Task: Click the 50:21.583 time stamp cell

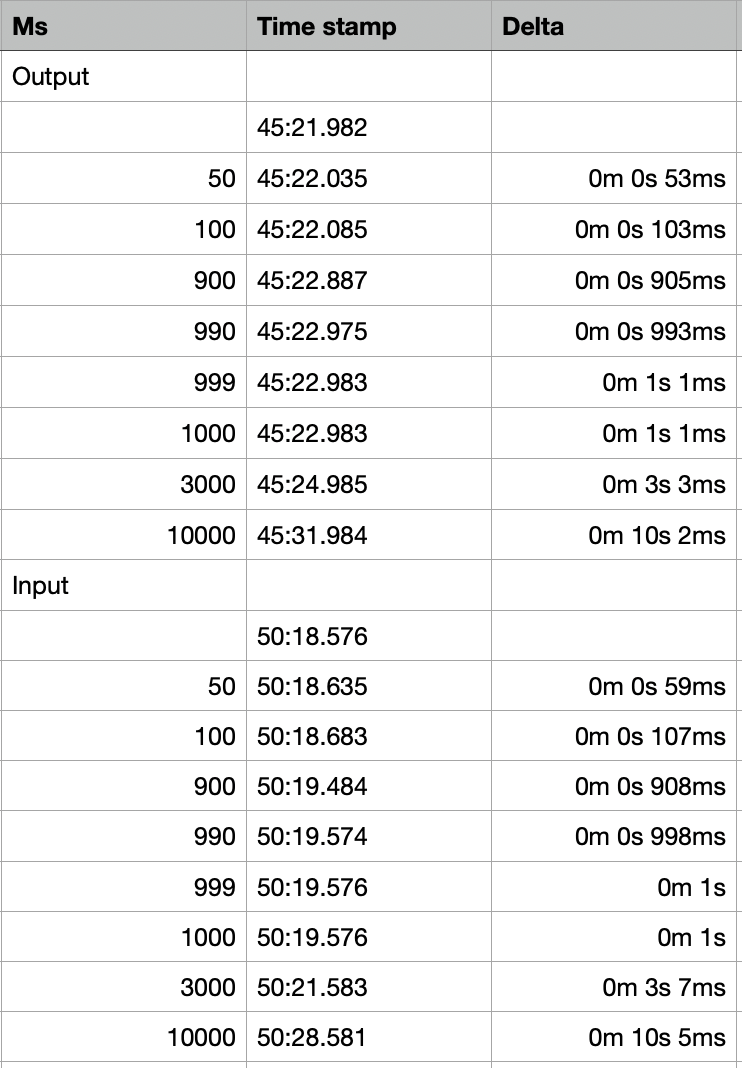Action: [x=369, y=987]
